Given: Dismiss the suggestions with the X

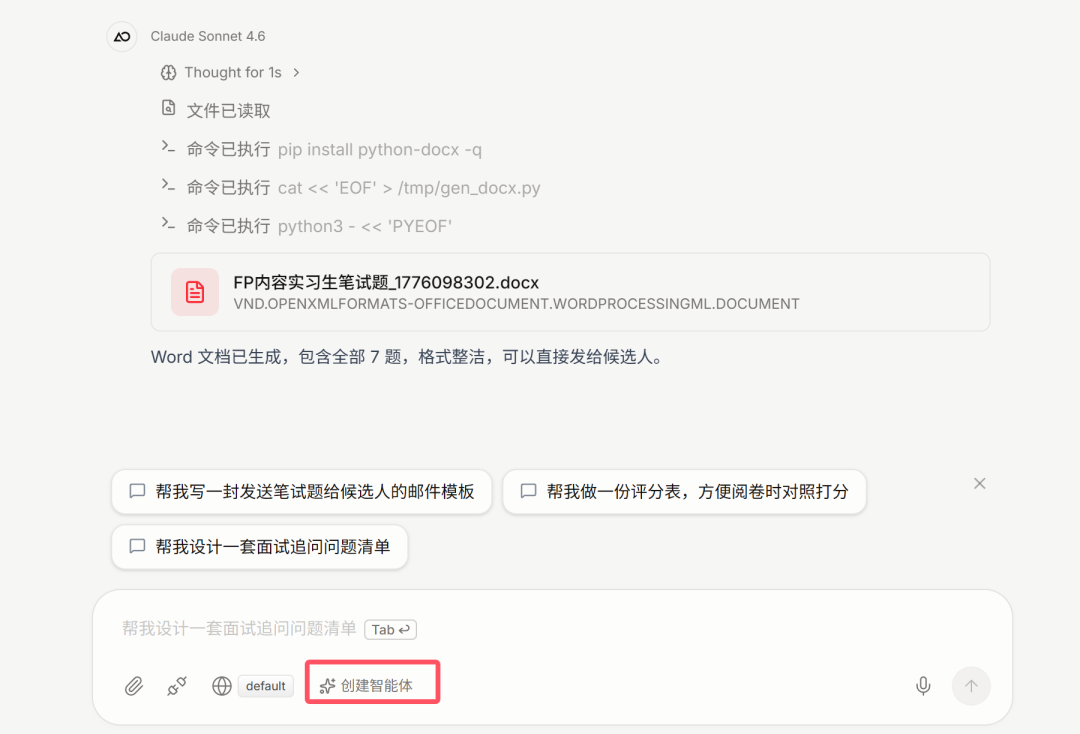Looking at the screenshot, I should [x=979, y=483].
